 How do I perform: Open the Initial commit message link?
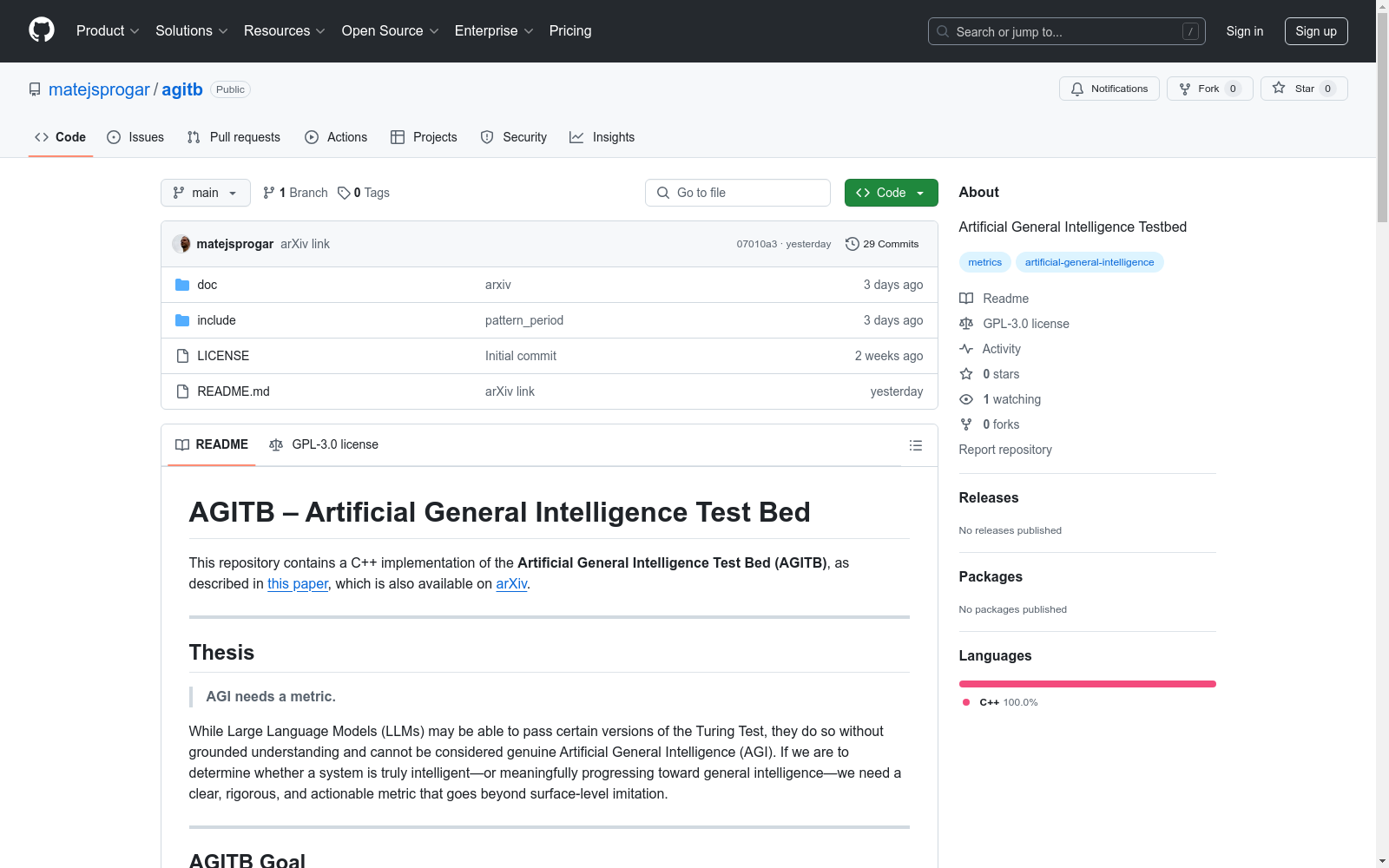pos(521,356)
